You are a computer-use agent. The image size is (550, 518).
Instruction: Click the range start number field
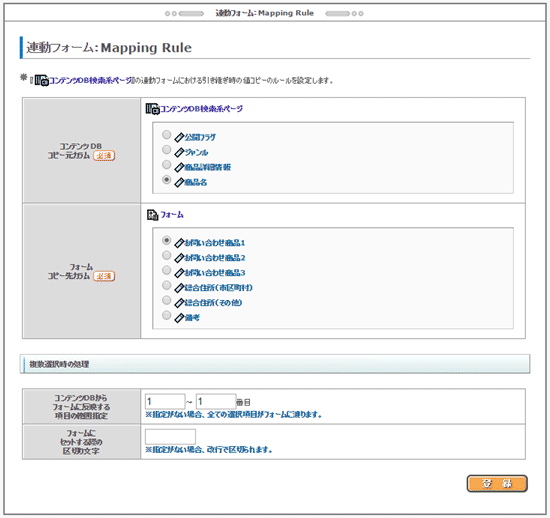point(165,402)
